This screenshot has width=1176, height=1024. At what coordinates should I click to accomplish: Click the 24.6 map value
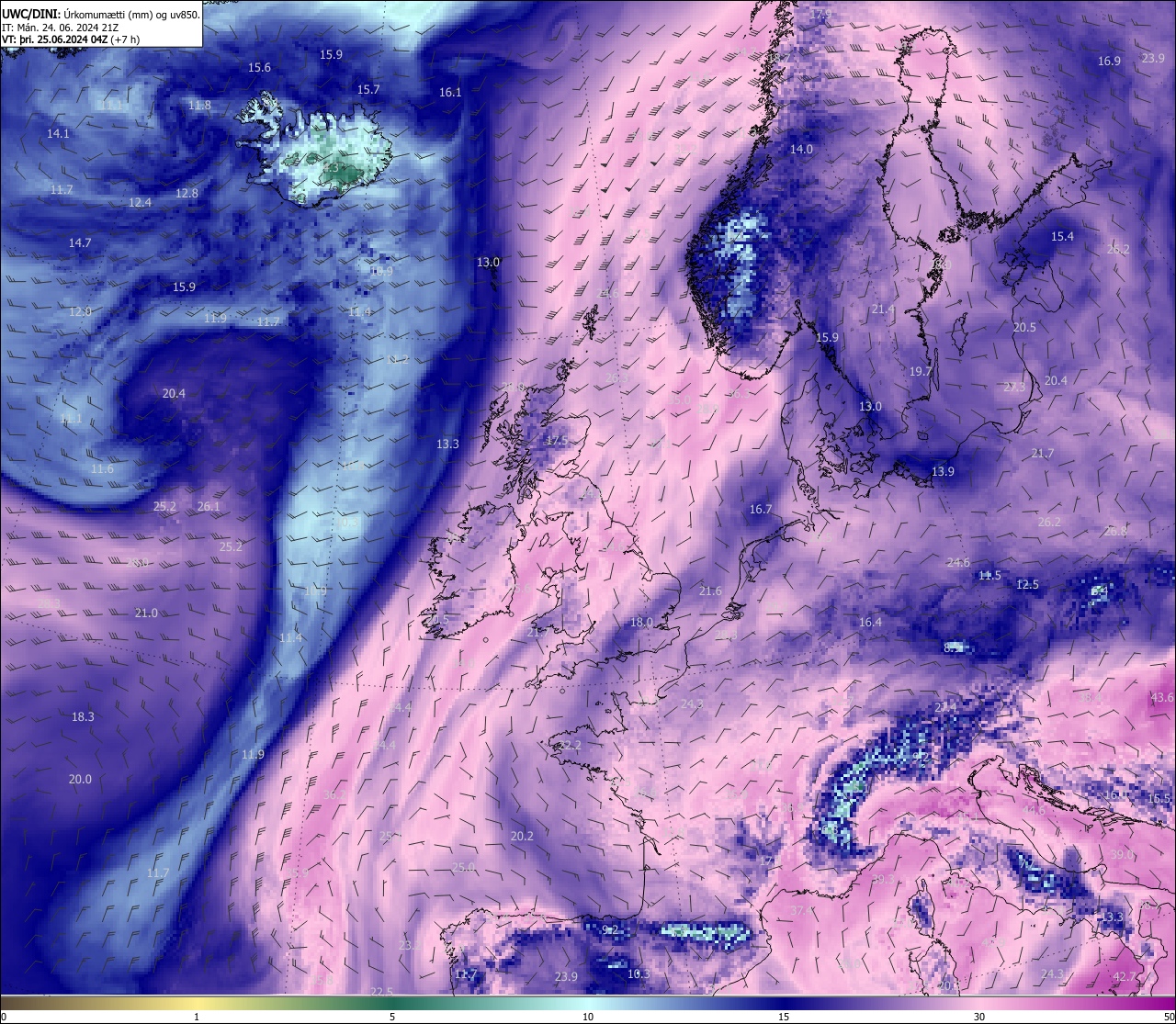click(958, 563)
